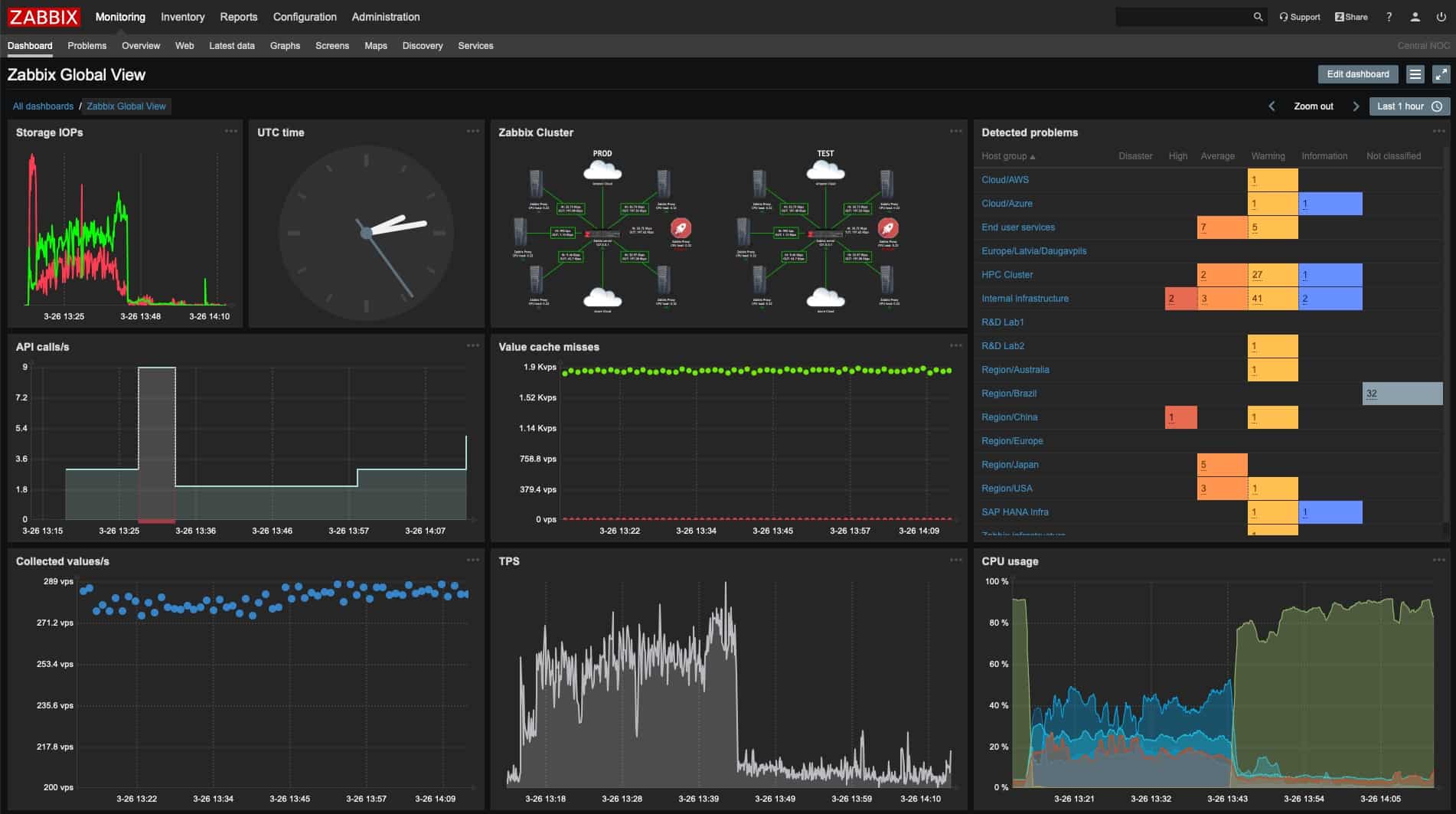Go to next time period arrow
The height and width of the screenshot is (814, 1456).
tap(1356, 106)
